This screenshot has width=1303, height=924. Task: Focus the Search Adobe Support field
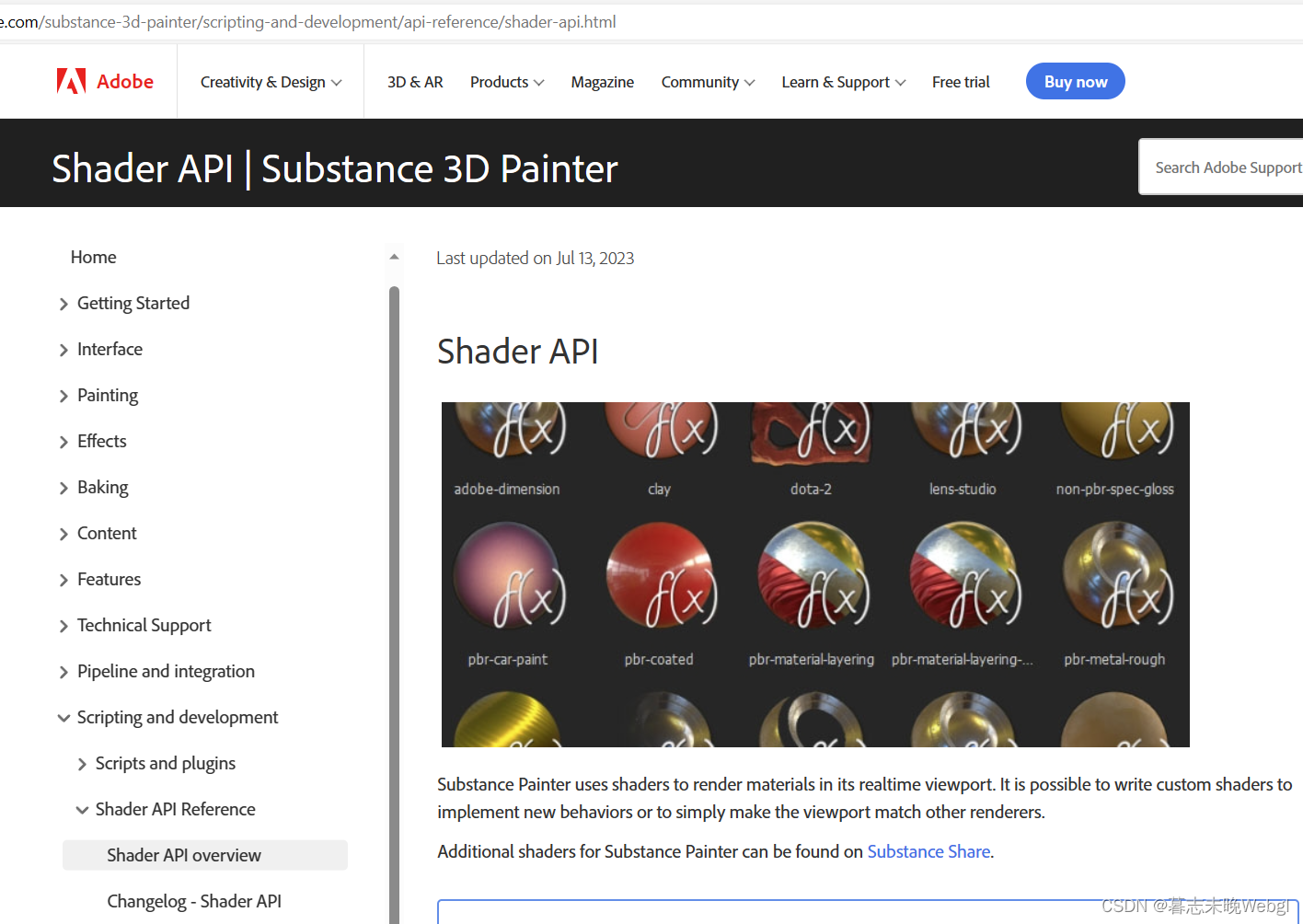[1221, 167]
